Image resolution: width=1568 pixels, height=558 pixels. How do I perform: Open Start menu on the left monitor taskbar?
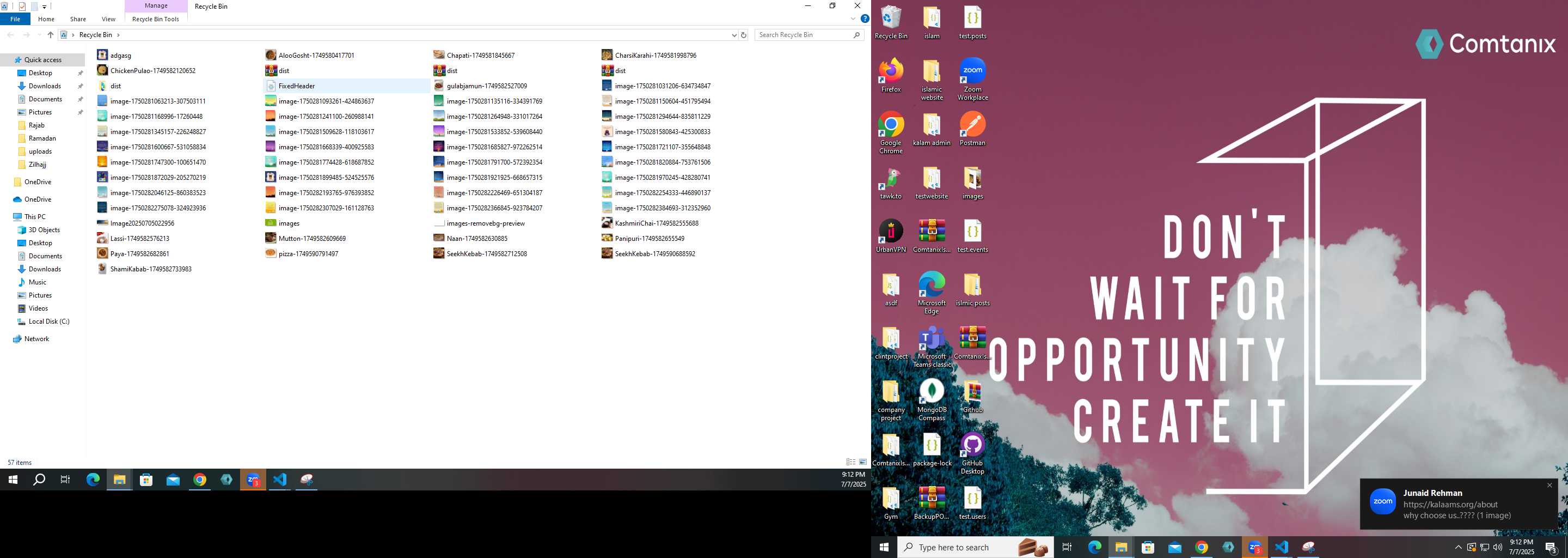click(x=13, y=480)
